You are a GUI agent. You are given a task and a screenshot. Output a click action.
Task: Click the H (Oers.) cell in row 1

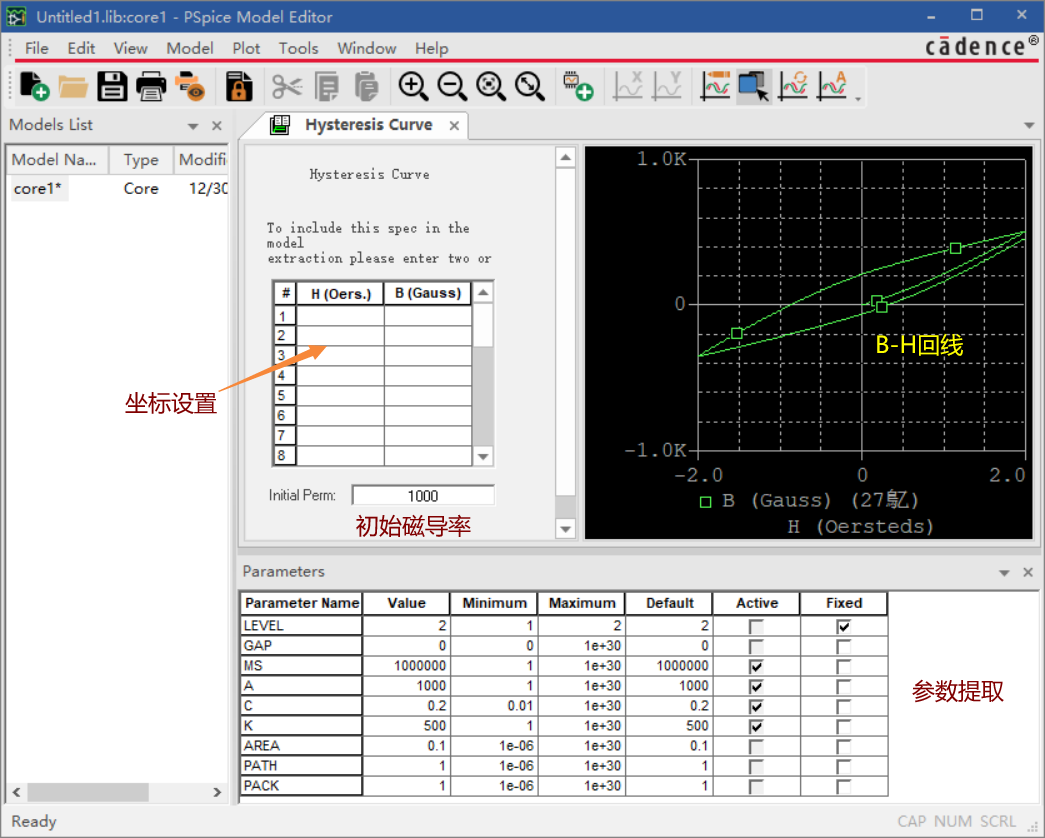341,315
